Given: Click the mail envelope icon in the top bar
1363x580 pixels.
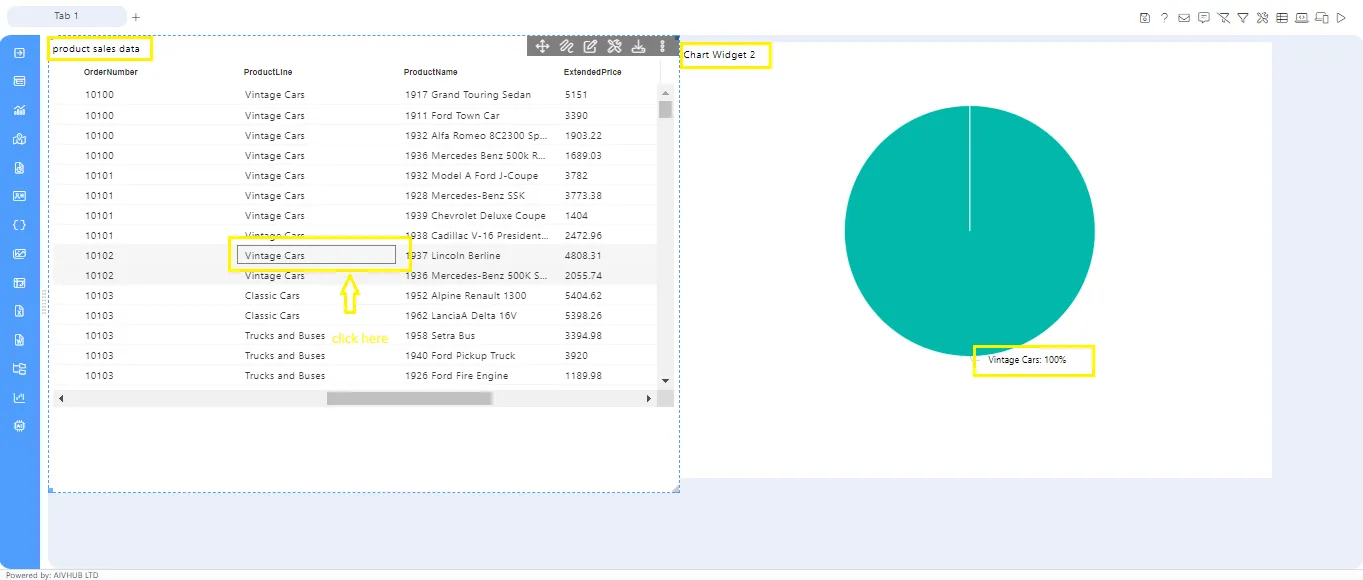Looking at the screenshot, I should 1184,17.
